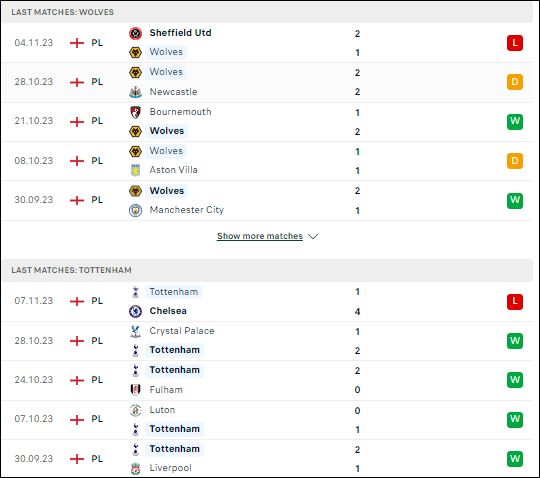
Task: Click red L badge for Sheffield Utd match
Action: (515, 43)
